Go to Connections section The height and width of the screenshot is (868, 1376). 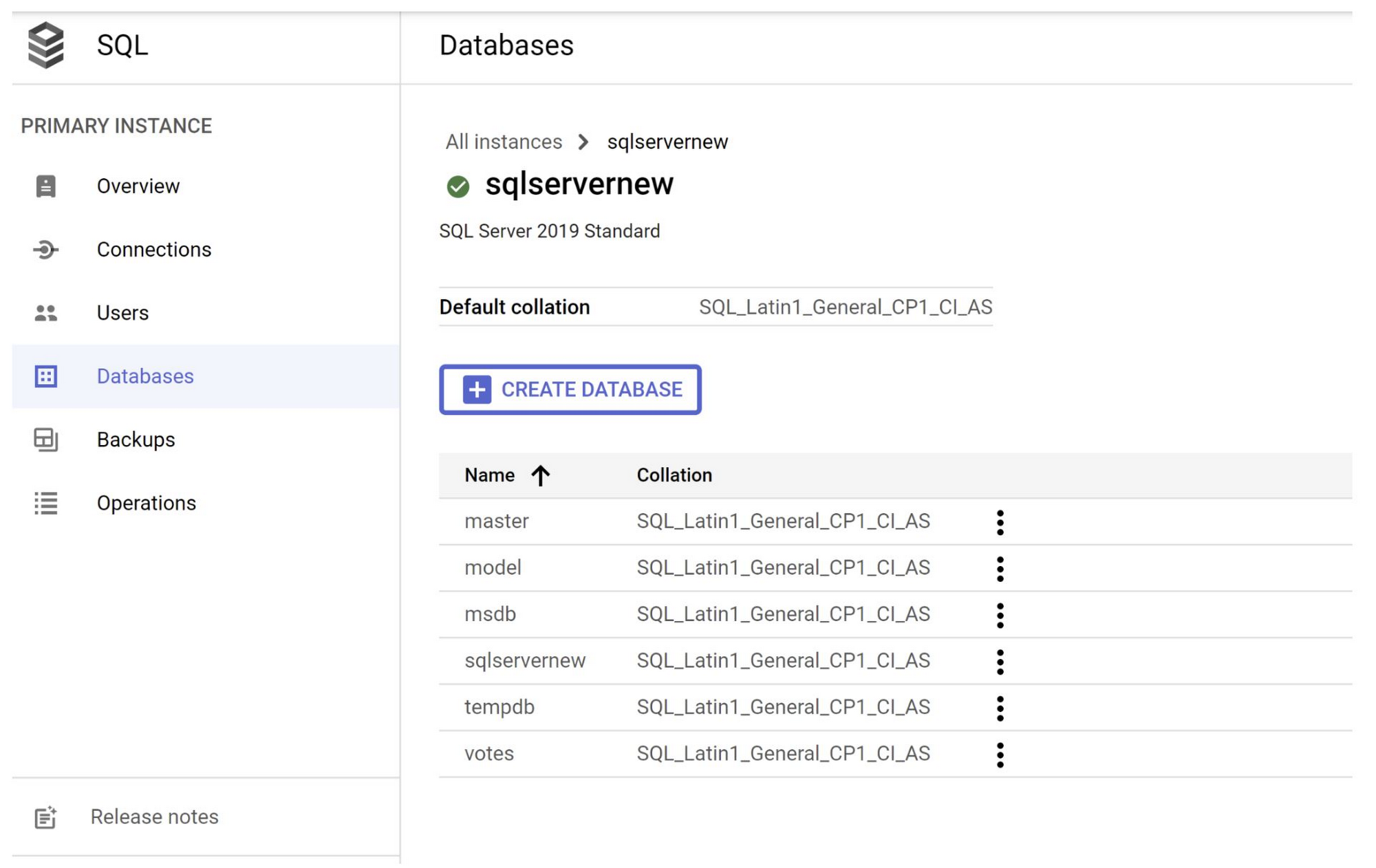(206, 250)
